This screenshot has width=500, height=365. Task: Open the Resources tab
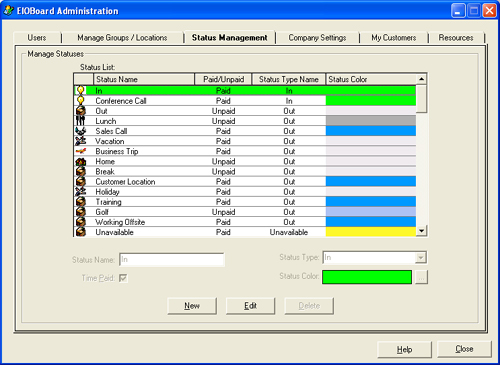456,38
